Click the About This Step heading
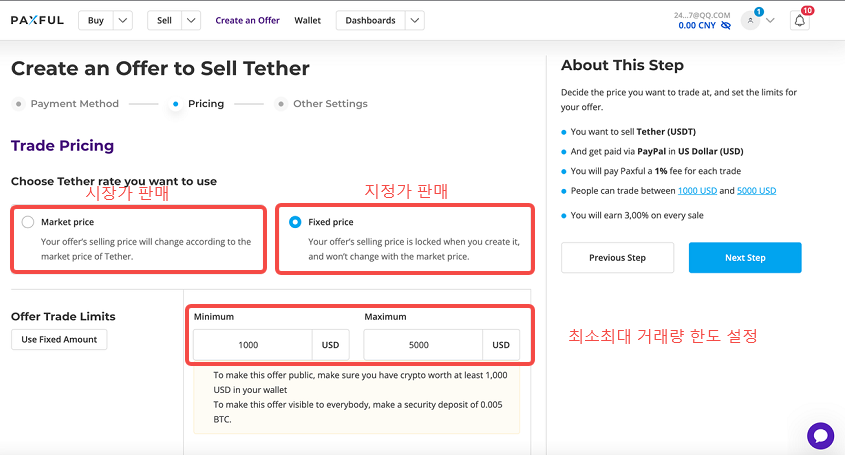The width and height of the screenshot is (845, 455). pos(622,65)
